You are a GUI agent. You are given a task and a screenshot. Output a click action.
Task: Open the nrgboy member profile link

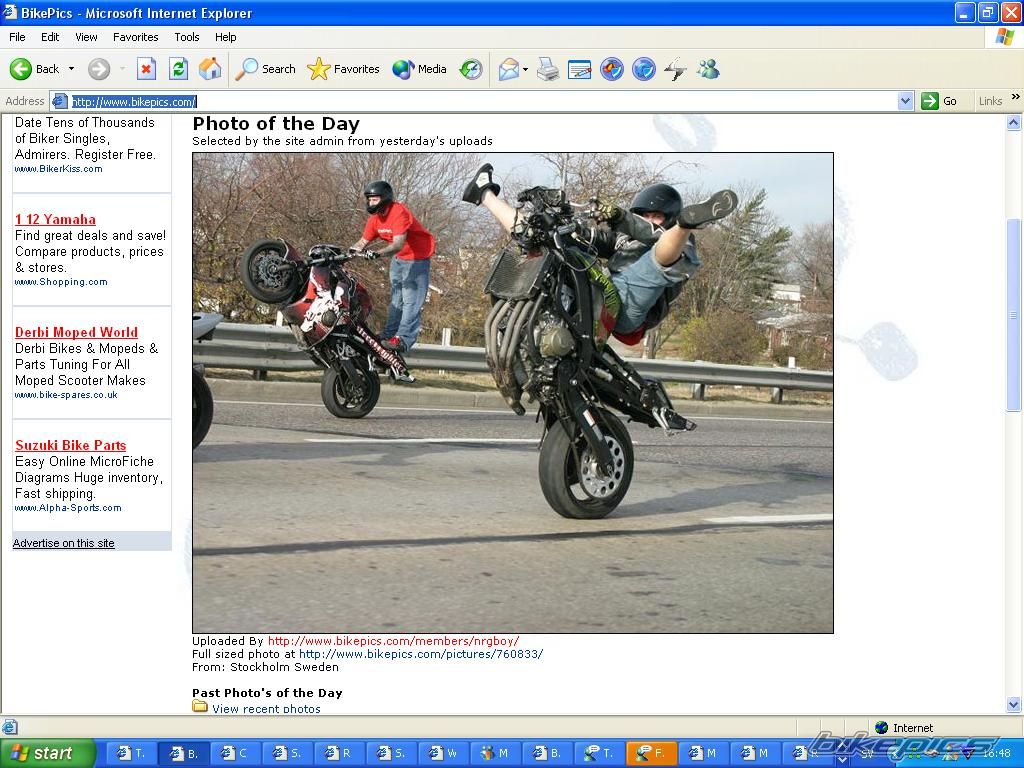(x=393, y=641)
